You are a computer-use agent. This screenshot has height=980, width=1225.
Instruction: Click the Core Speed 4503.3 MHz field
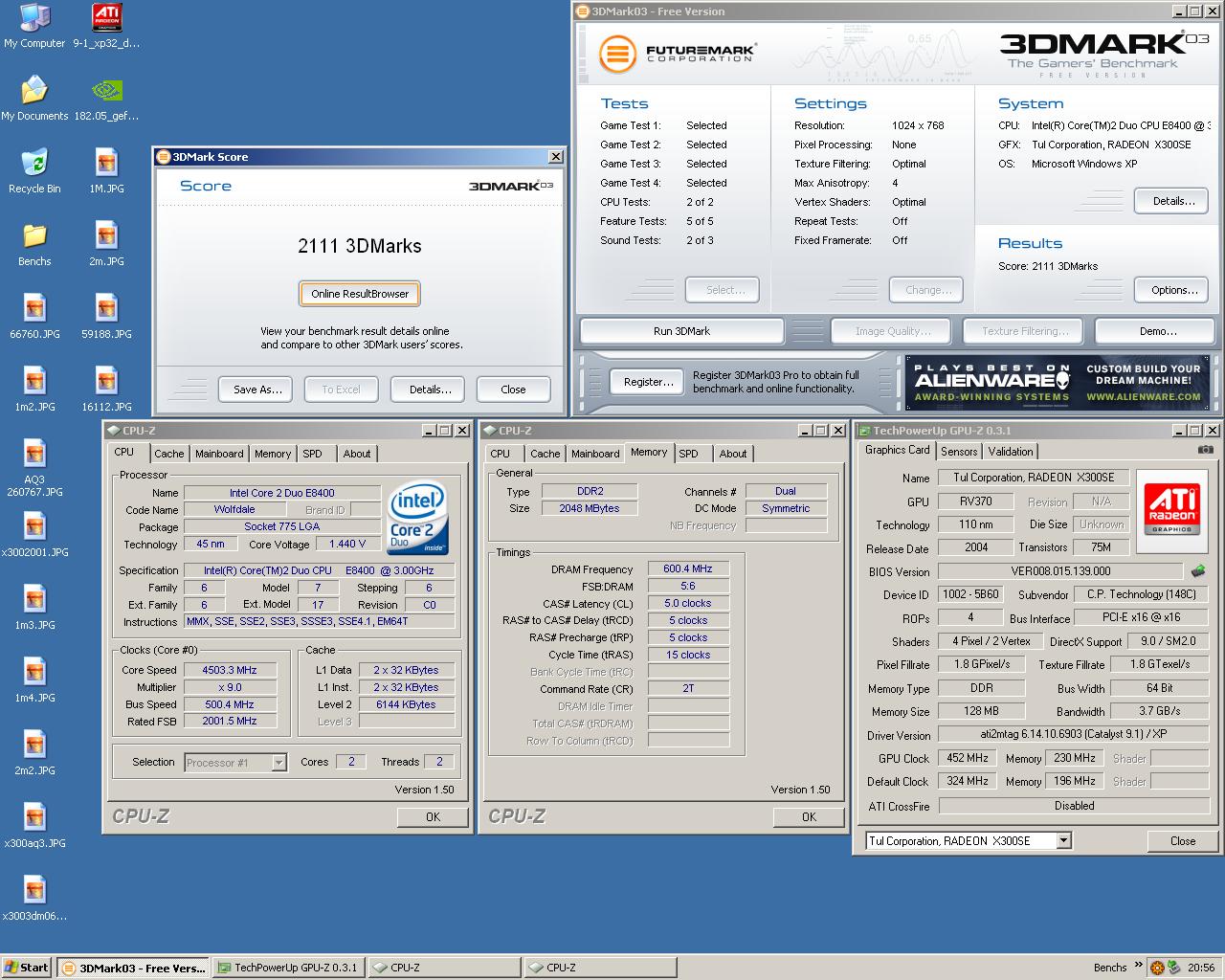click(x=230, y=670)
